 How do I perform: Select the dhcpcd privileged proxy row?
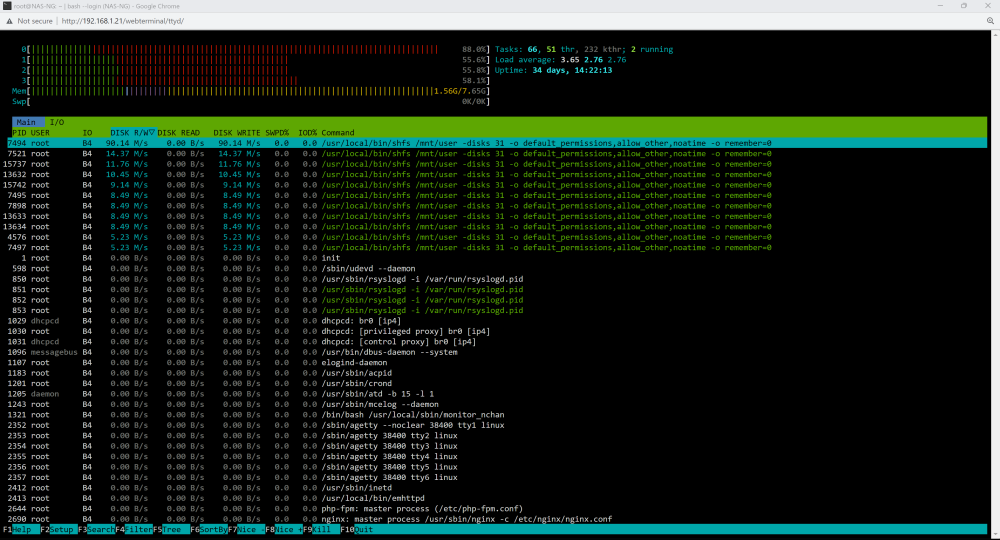[497, 332]
